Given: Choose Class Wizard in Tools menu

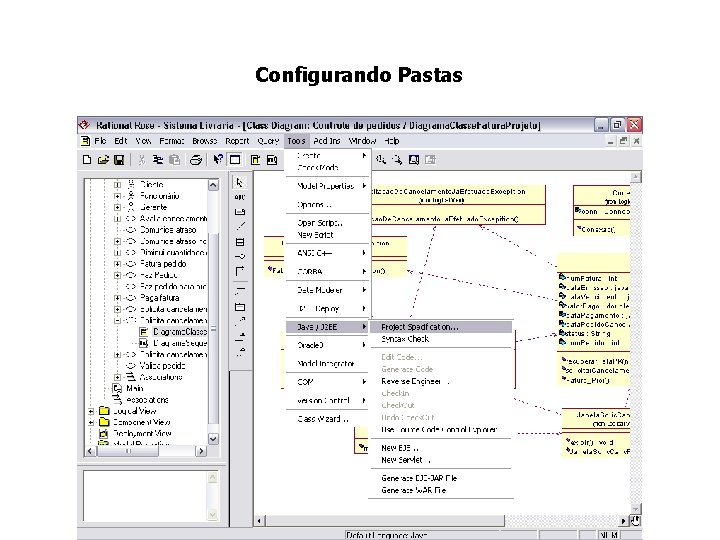Looking at the screenshot, I should coord(328,418).
